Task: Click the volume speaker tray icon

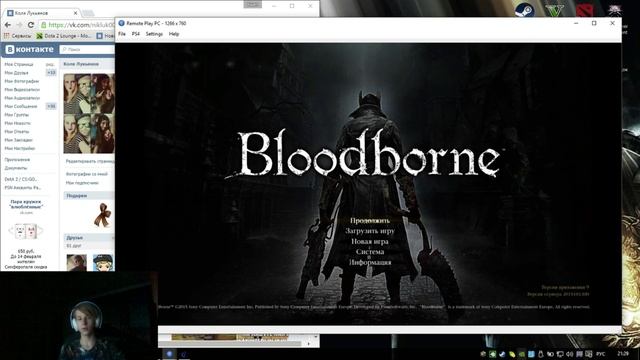Action: [x=569, y=354]
